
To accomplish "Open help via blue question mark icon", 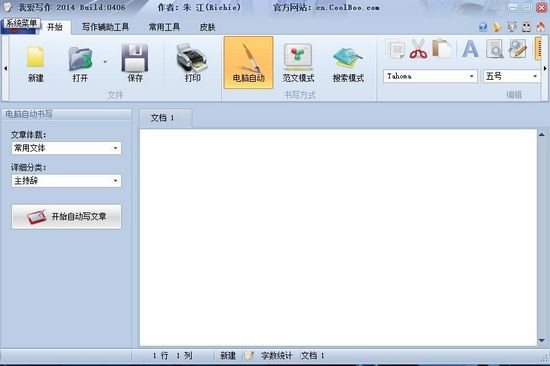I will [x=483, y=27].
